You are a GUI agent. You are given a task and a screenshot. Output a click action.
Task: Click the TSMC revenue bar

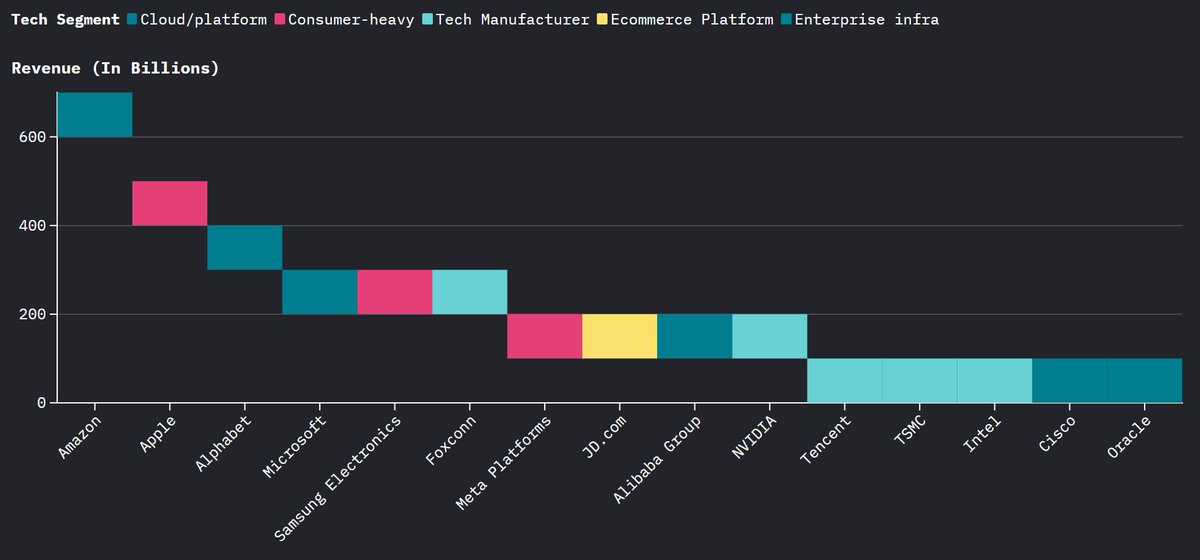pos(920,380)
